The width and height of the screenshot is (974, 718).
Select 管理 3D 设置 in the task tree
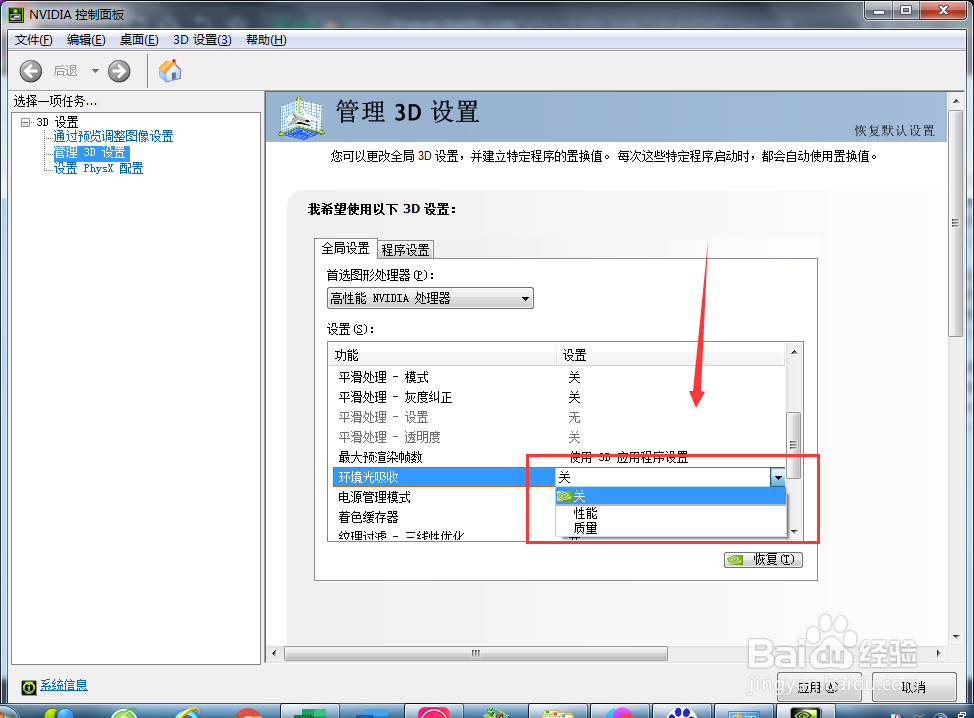[x=91, y=152]
